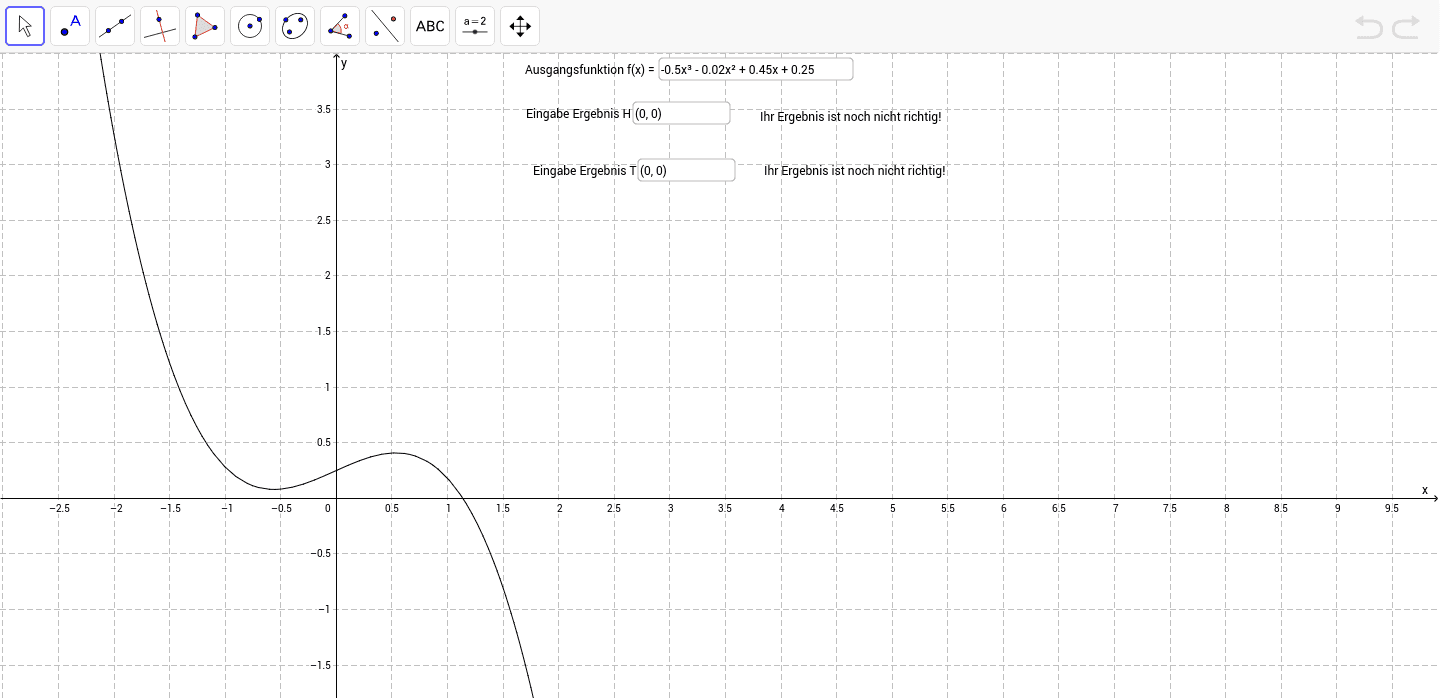Click the origin label 0

pos(327,508)
